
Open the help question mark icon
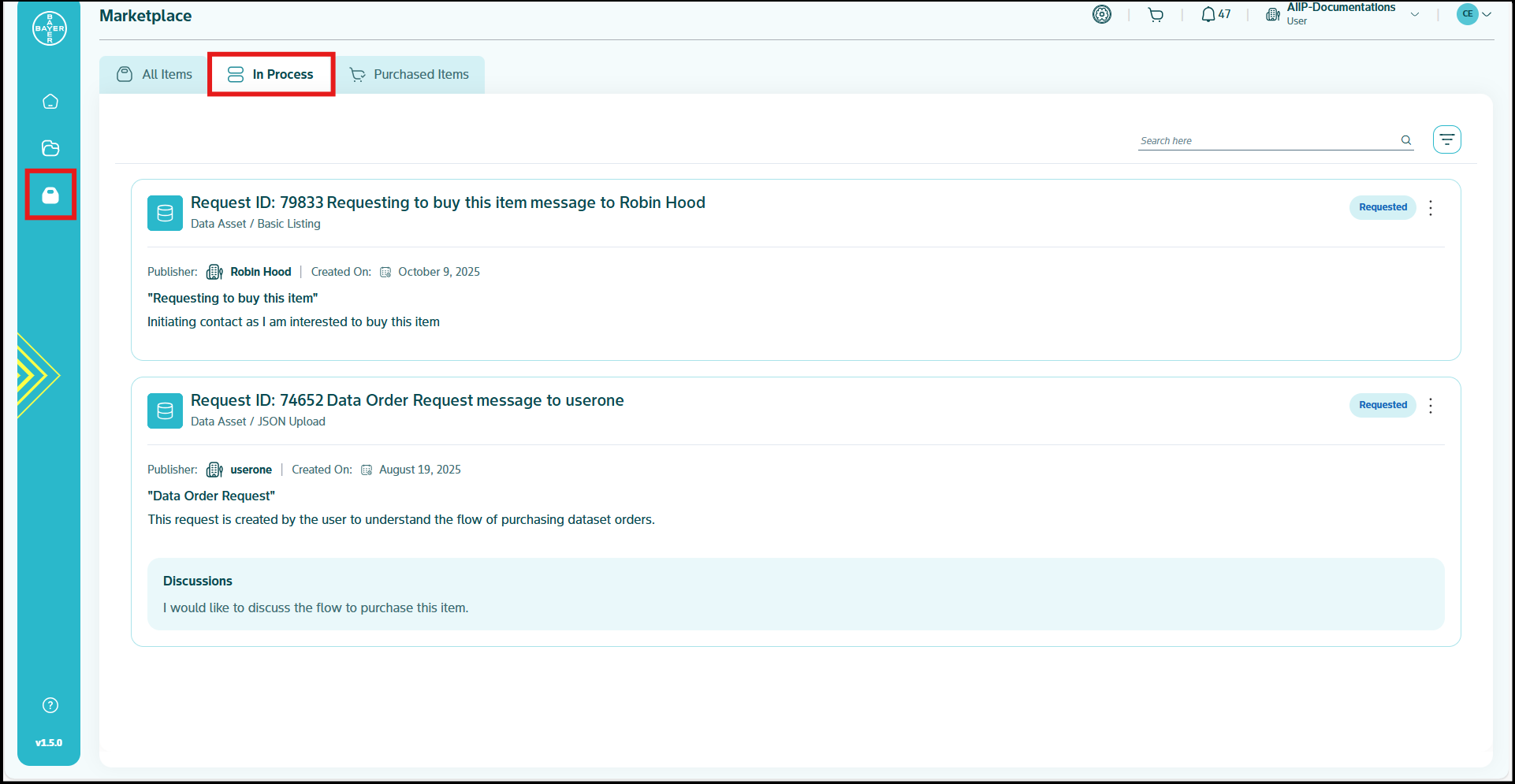[x=50, y=705]
